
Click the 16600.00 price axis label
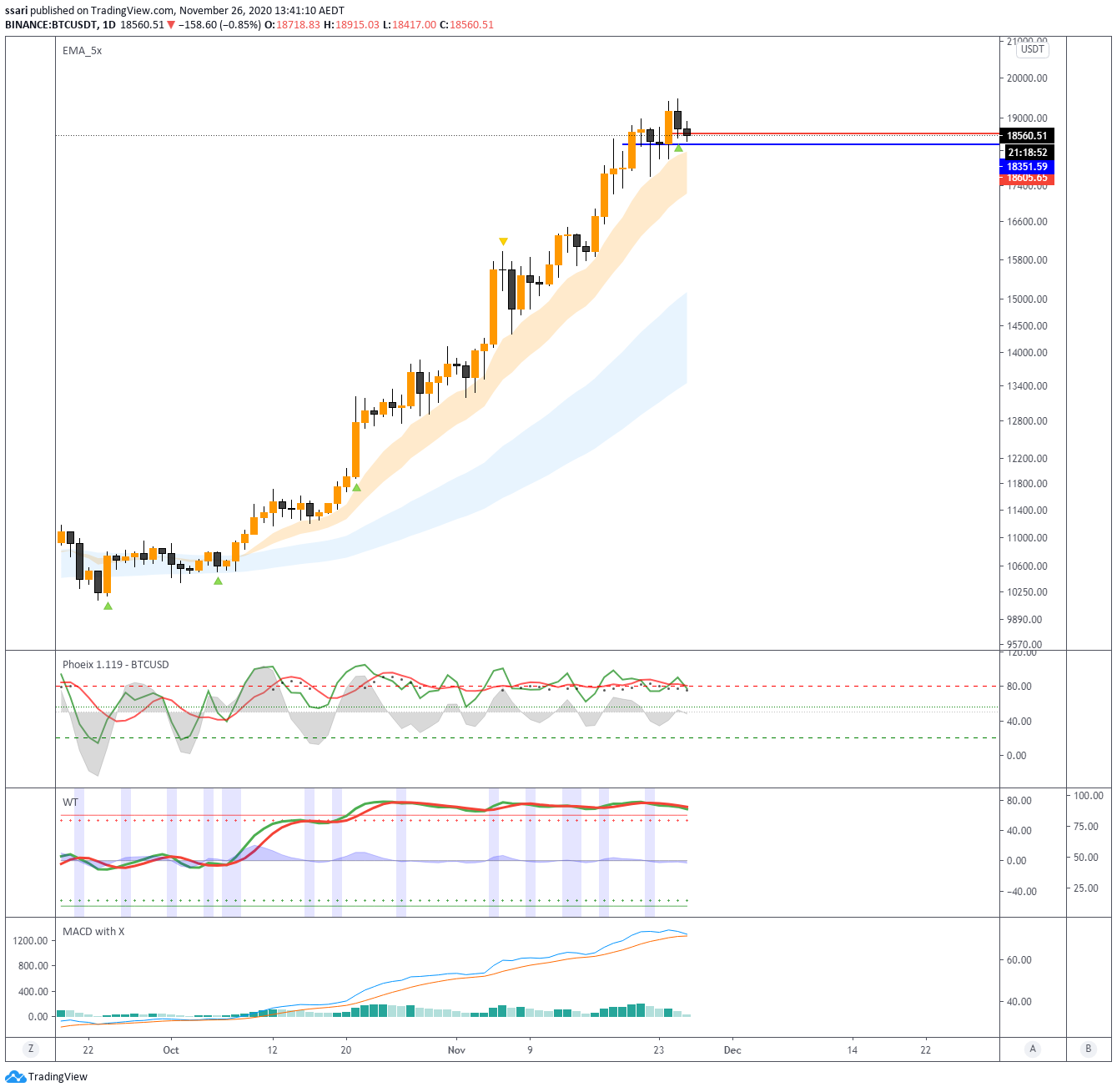pyautogui.click(x=1027, y=222)
